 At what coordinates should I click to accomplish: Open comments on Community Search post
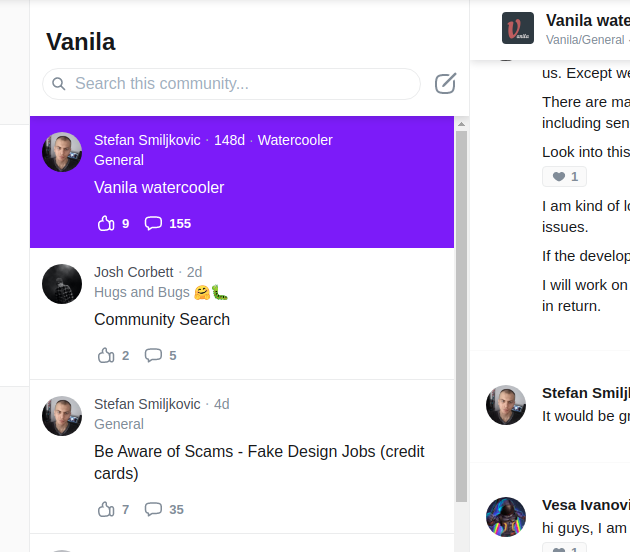point(154,355)
